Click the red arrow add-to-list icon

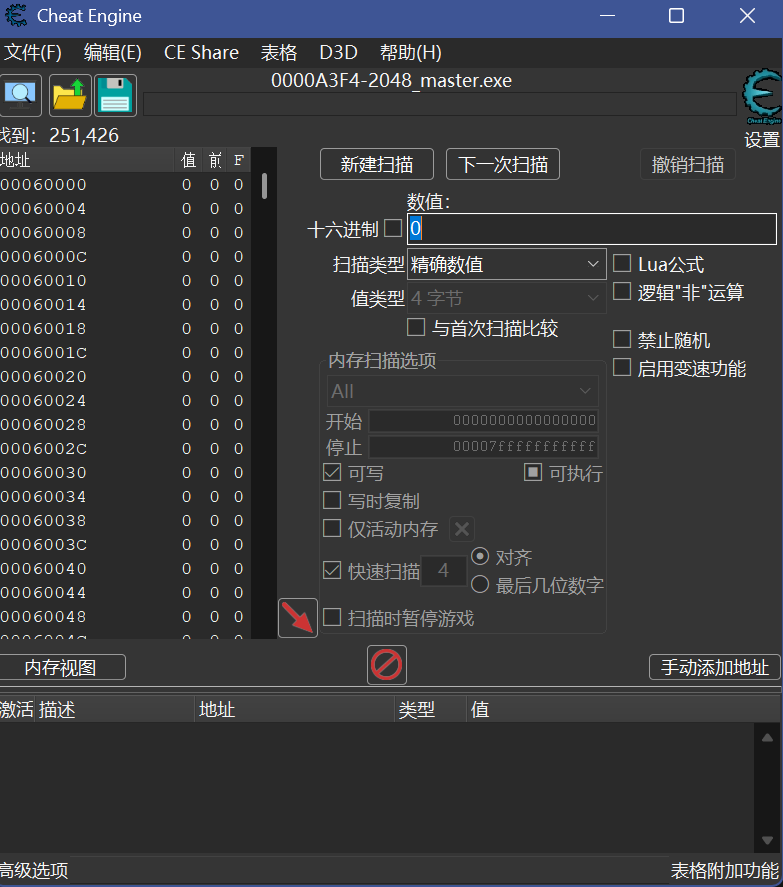(x=298, y=618)
